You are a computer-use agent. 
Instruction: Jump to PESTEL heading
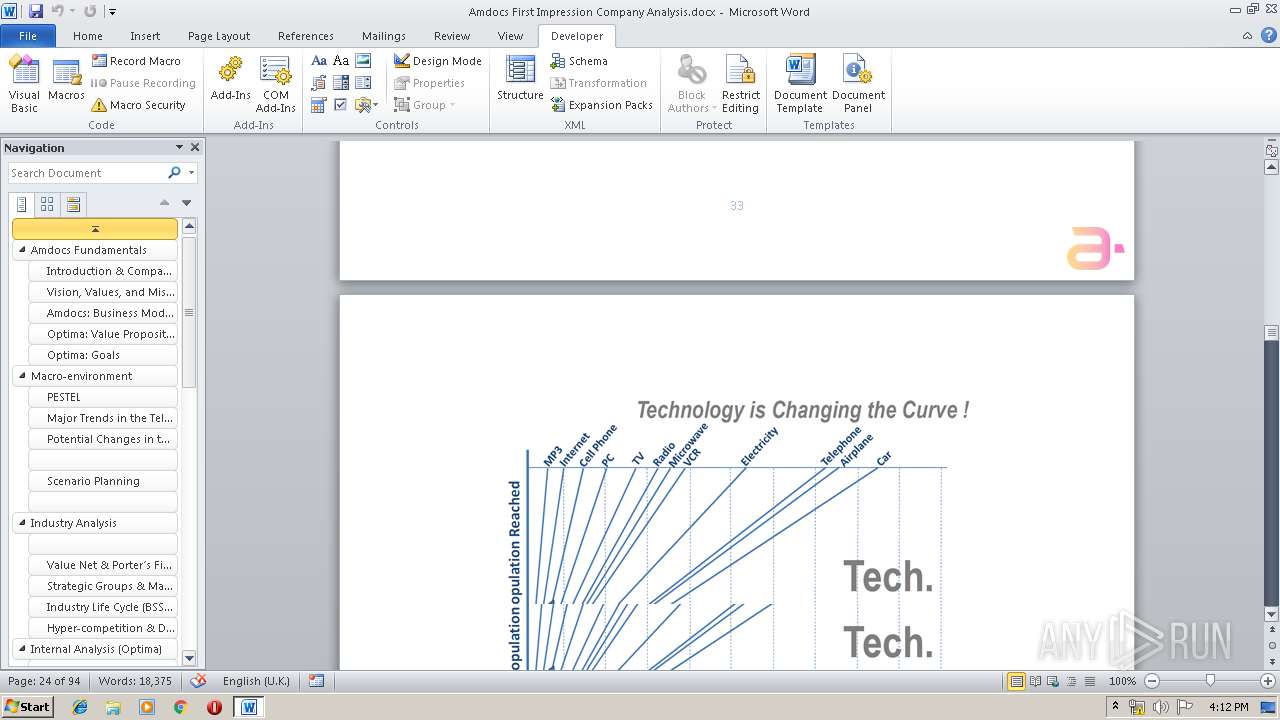(x=103, y=397)
